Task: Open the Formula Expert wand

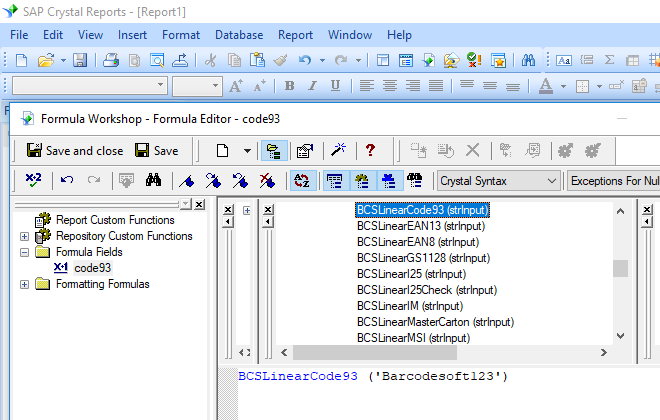Action: click(x=338, y=150)
